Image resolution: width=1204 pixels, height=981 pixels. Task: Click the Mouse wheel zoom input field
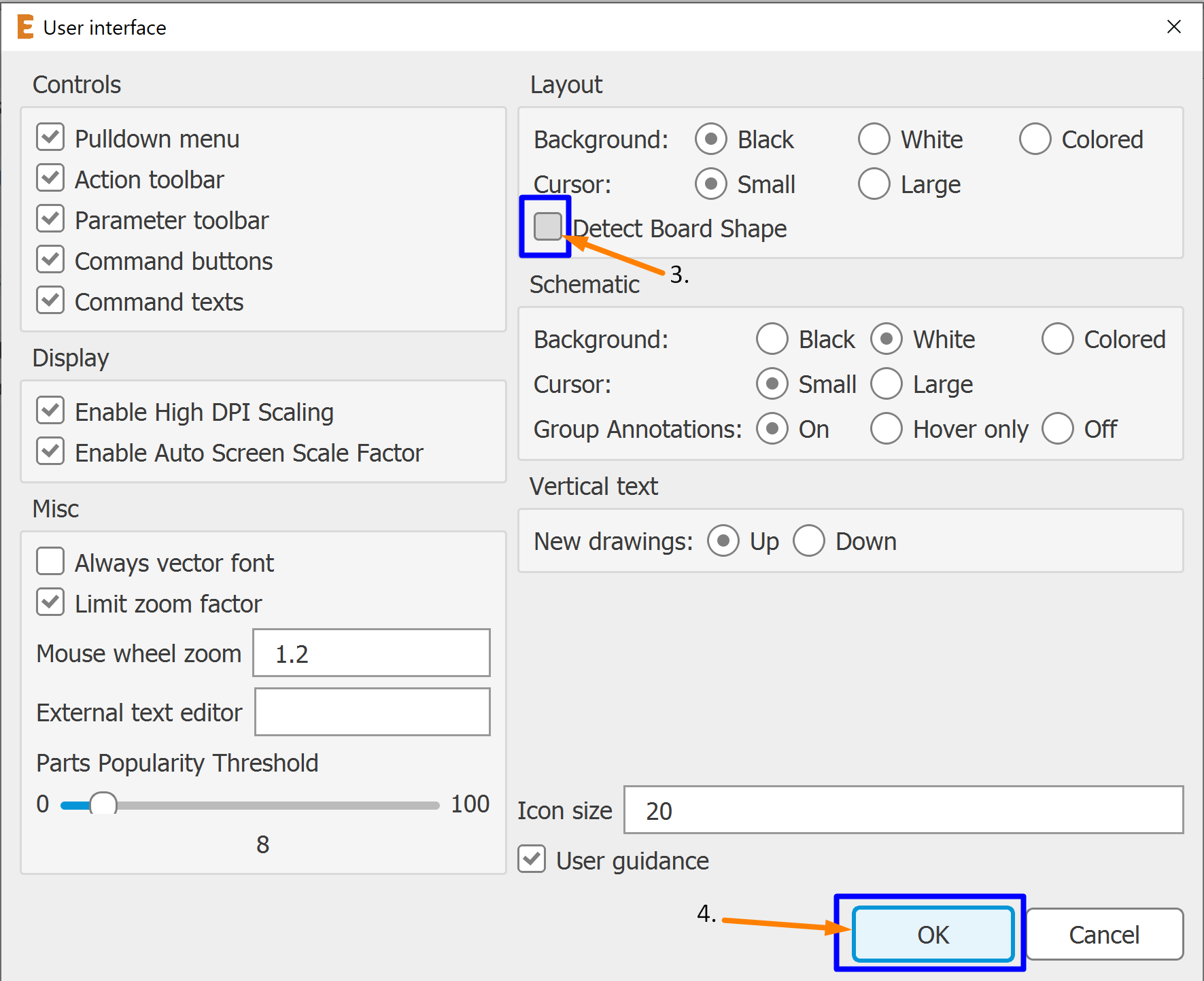371,653
